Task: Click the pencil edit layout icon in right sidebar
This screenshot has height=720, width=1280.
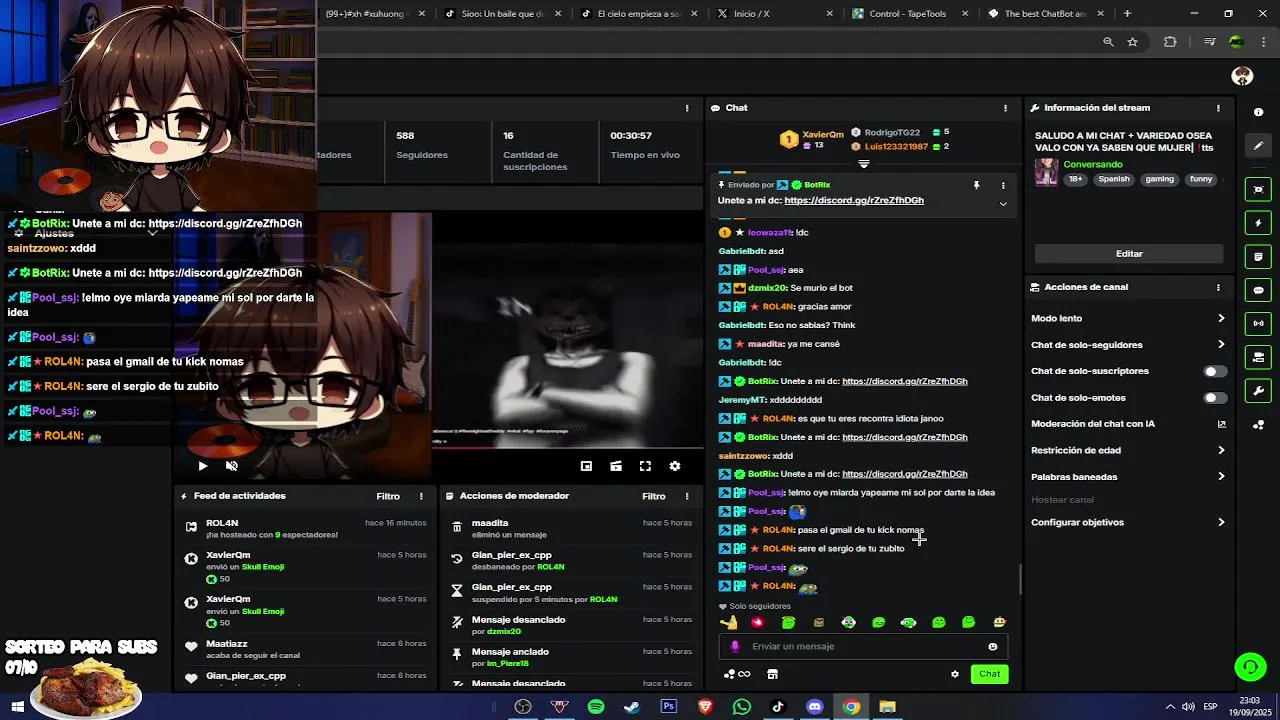Action: click(x=1258, y=146)
